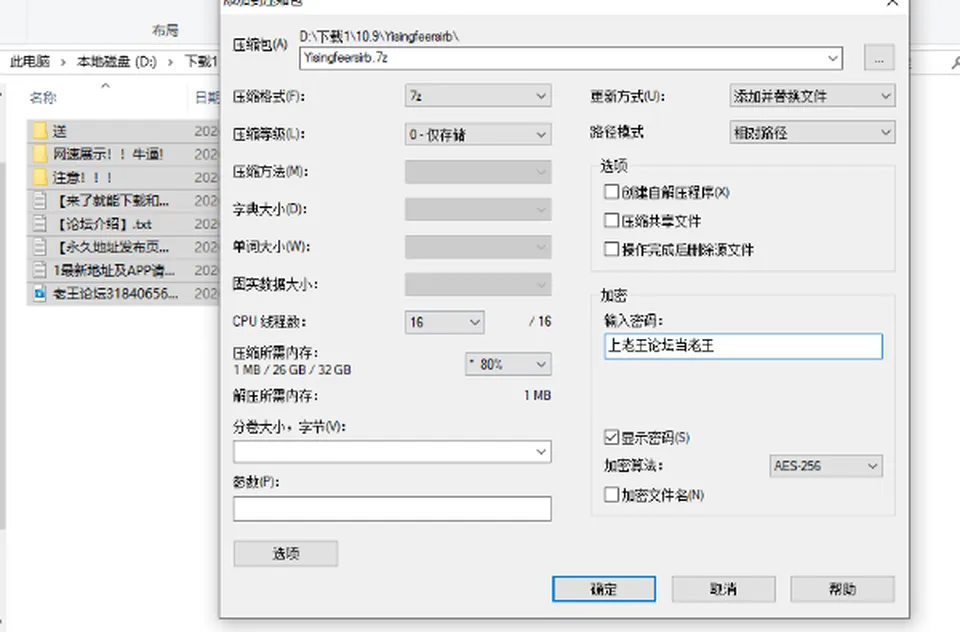Select the 【永久地址发布页... file icon
This screenshot has width=960, height=632.
click(40, 247)
